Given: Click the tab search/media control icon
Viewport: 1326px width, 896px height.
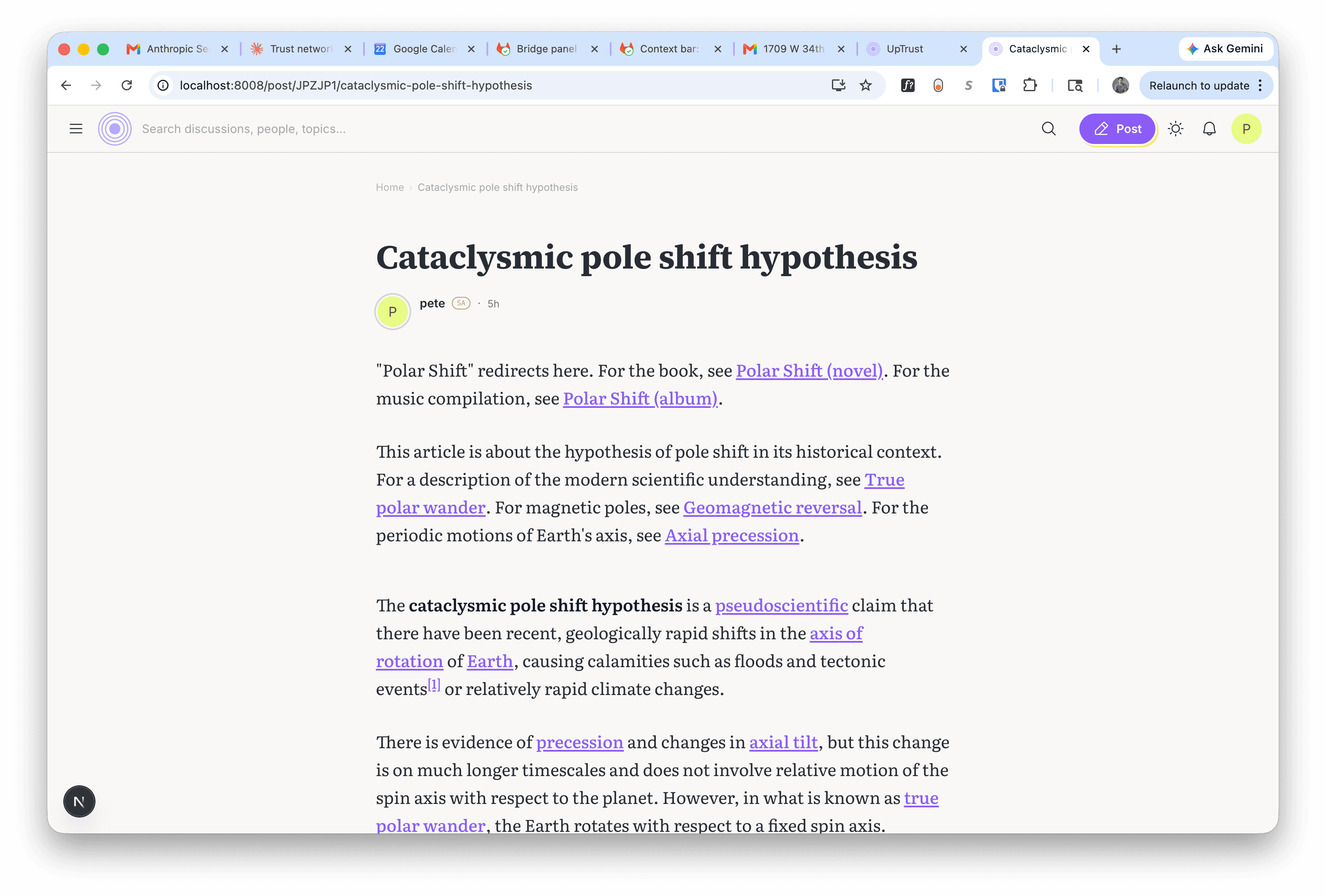Looking at the screenshot, I should 1076,86.
